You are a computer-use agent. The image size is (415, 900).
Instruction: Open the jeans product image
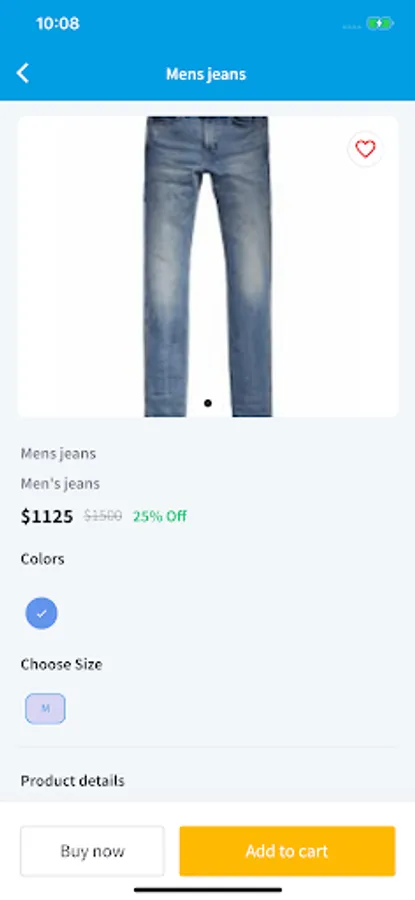208,266
